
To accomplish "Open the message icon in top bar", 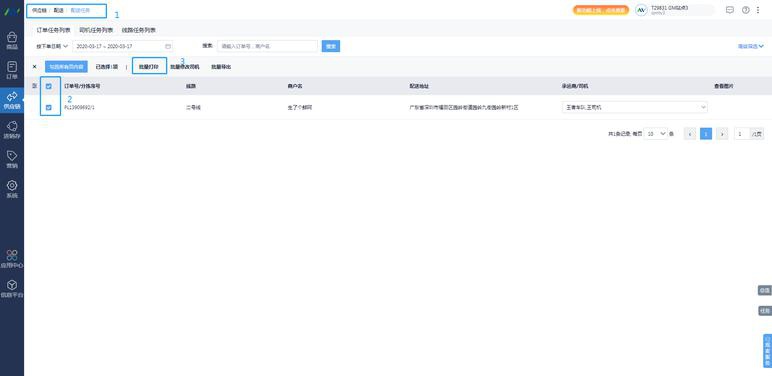I will pyautogui.click(x=730, y=10).
